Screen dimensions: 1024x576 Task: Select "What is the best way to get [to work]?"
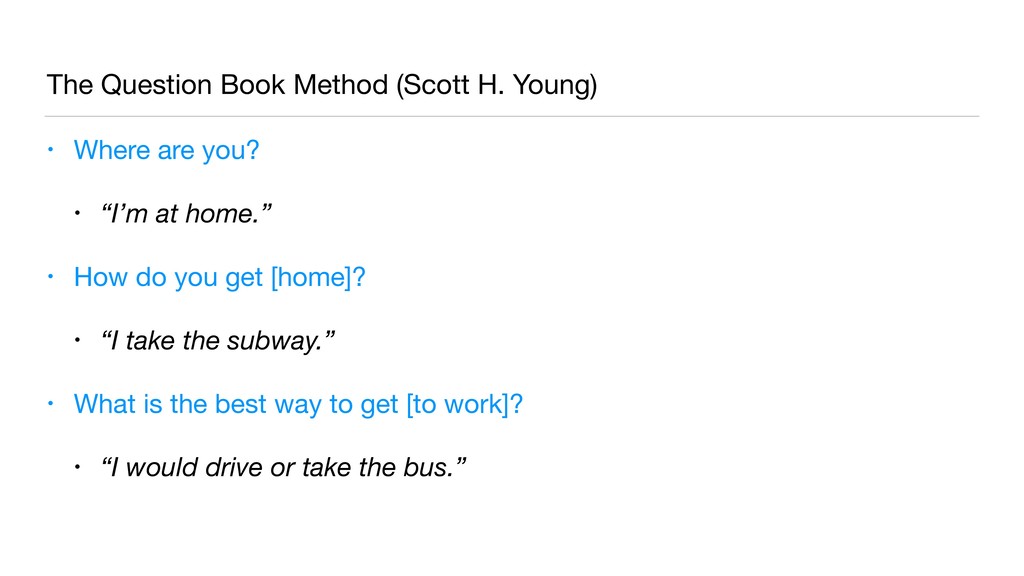298,404
